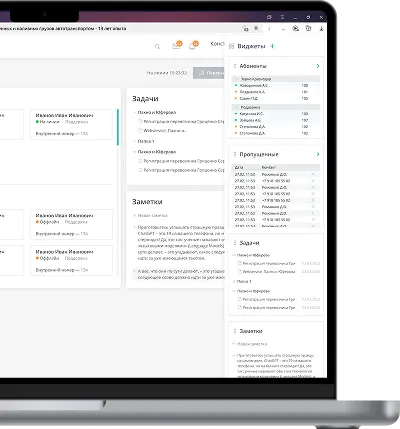Open the browser three-dot menu
This screenshot has height=429, width=400.
click(x=269, y=29)
